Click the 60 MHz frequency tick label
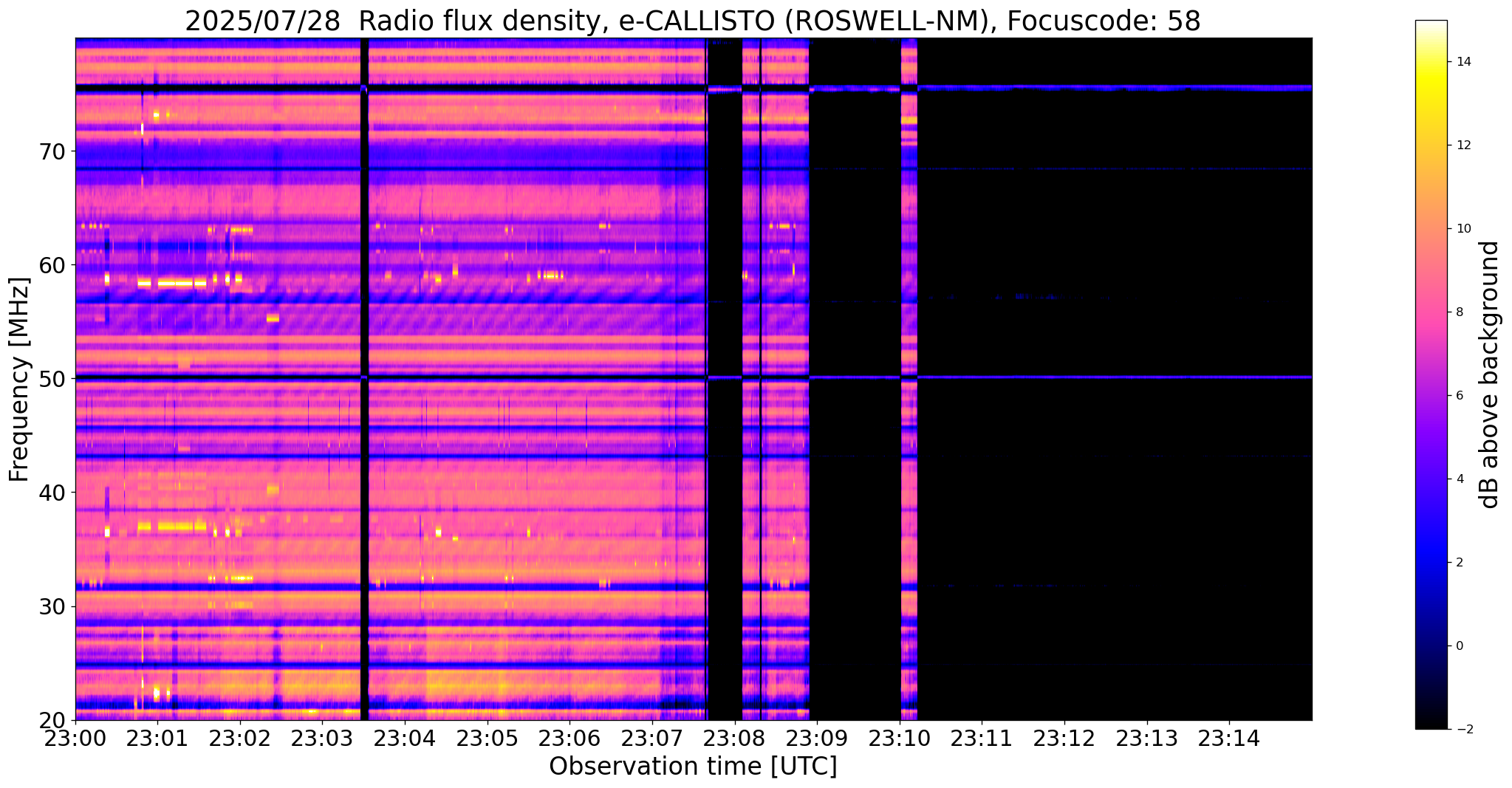 [x=52, y=264]
